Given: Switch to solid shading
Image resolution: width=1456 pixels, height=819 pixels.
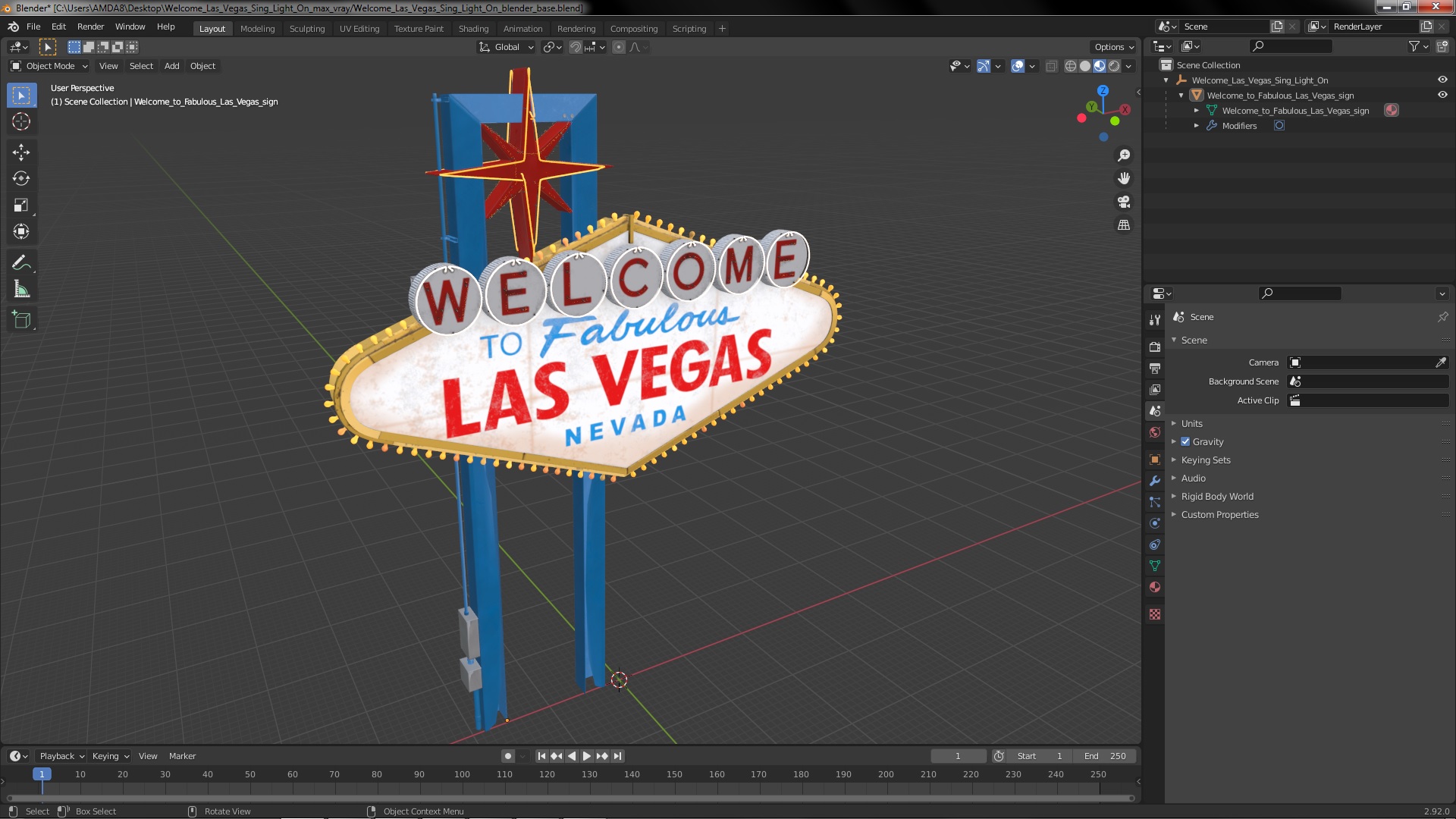Looking at the screenshot, I should 1085,66.
